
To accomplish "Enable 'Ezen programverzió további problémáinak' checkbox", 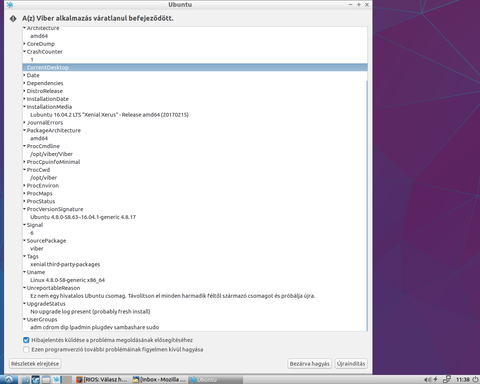I will click(26, 349).
